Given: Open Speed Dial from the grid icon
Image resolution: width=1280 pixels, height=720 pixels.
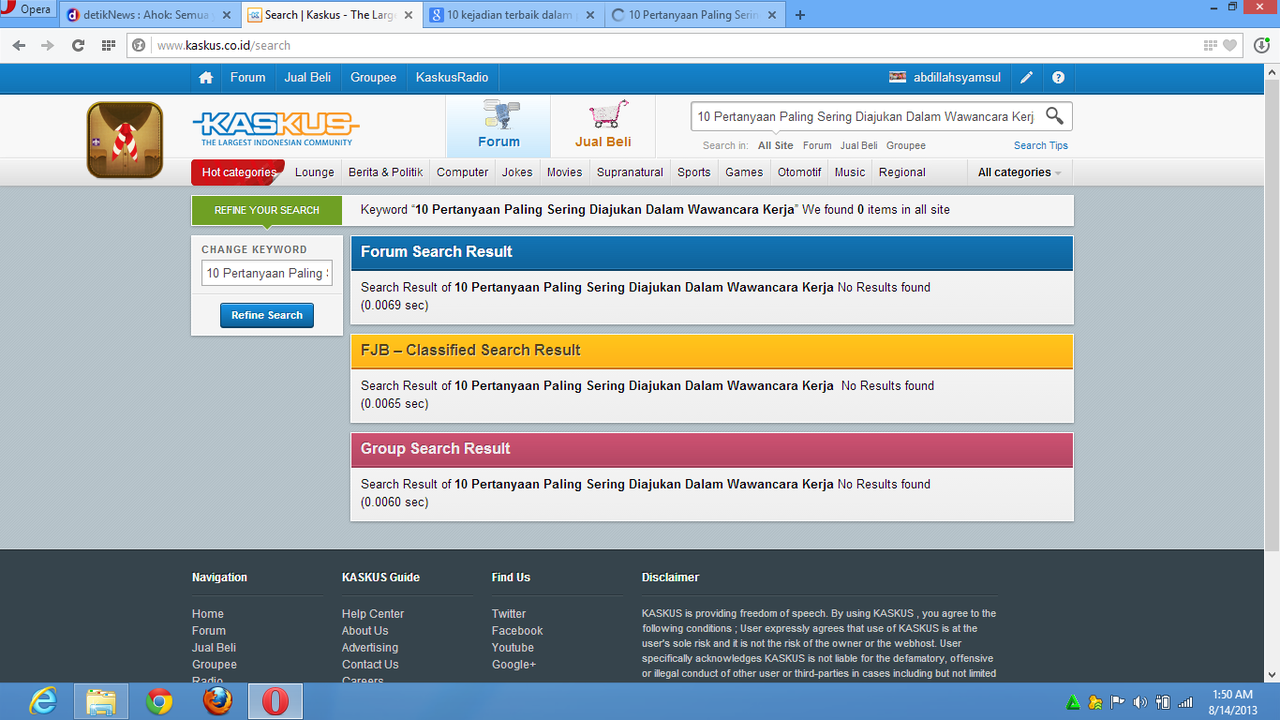Looking at the screenshot, I should pos(109,45).
